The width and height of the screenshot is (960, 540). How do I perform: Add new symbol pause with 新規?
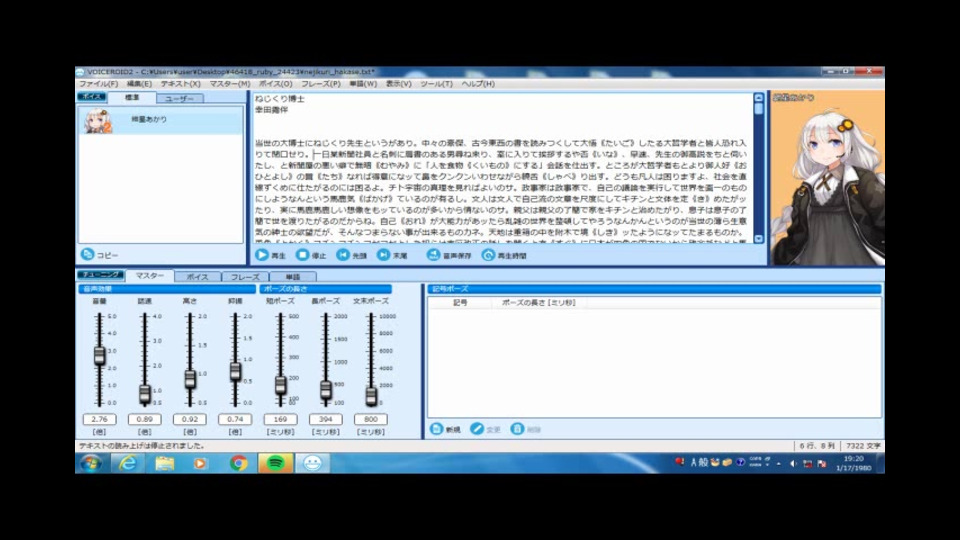click(445, 429)
